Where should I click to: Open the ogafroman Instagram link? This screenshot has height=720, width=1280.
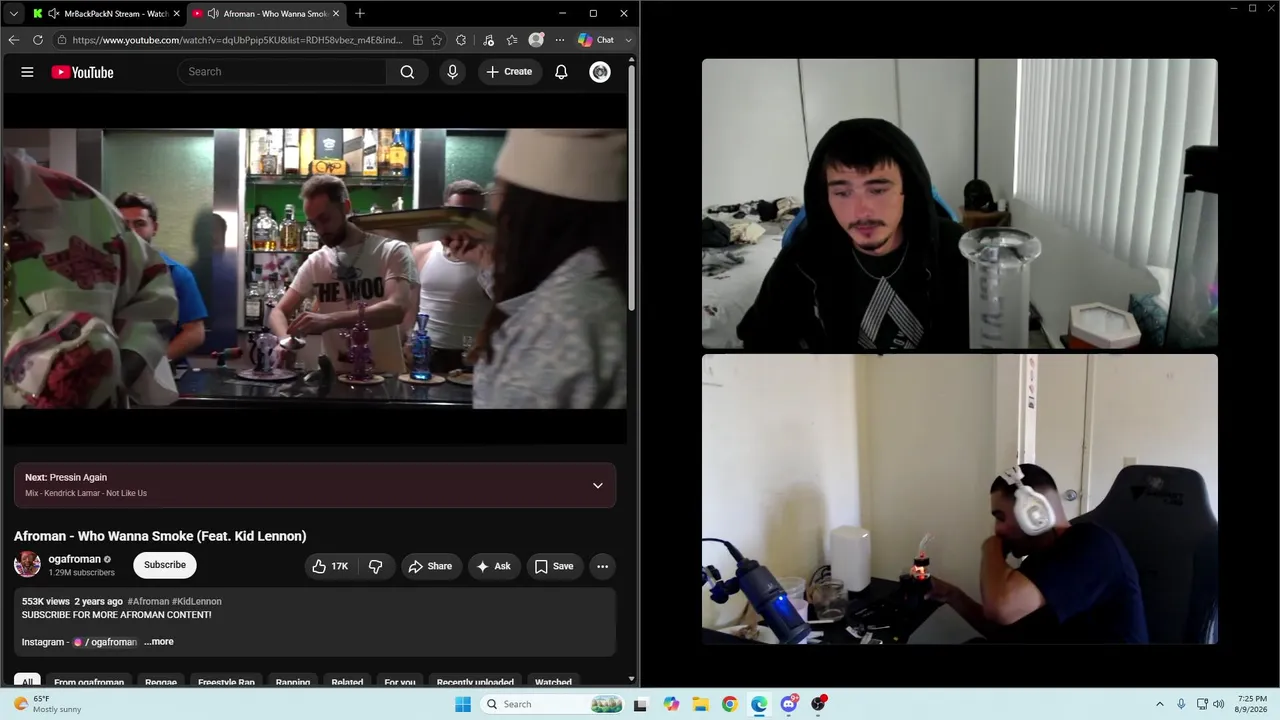coord(105,642)
